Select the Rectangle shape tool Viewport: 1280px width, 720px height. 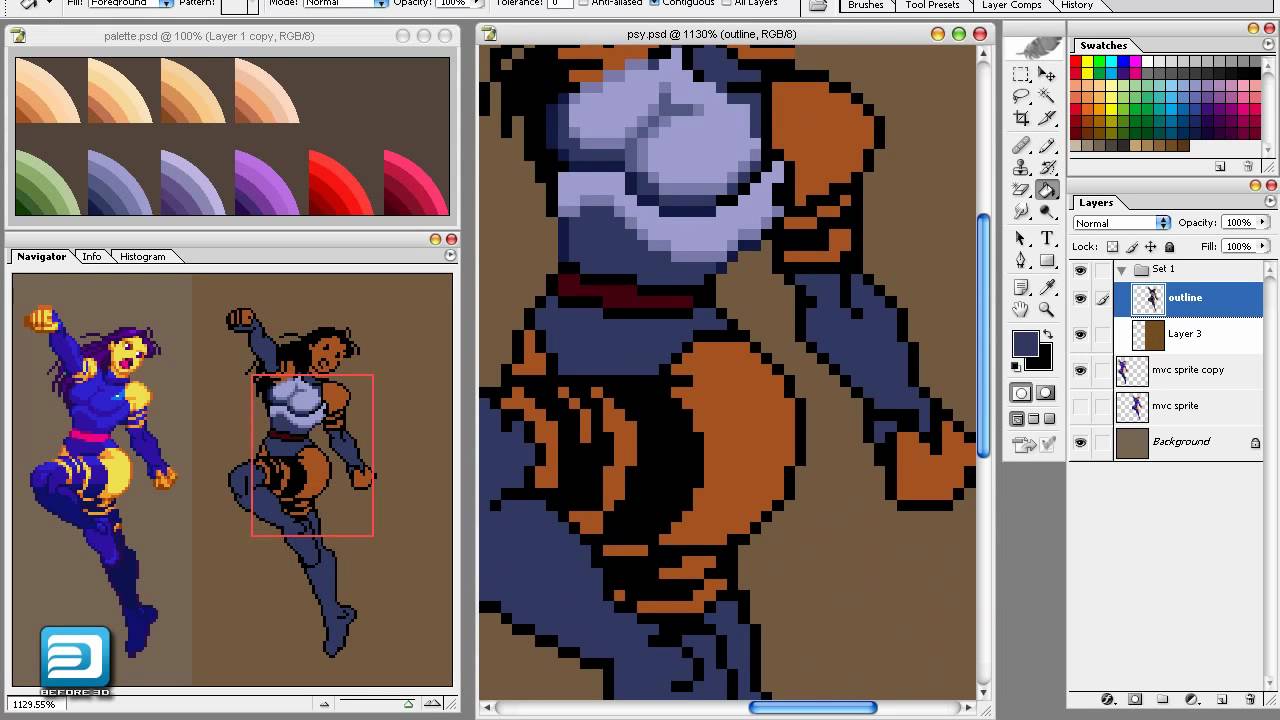[1047, 260]
